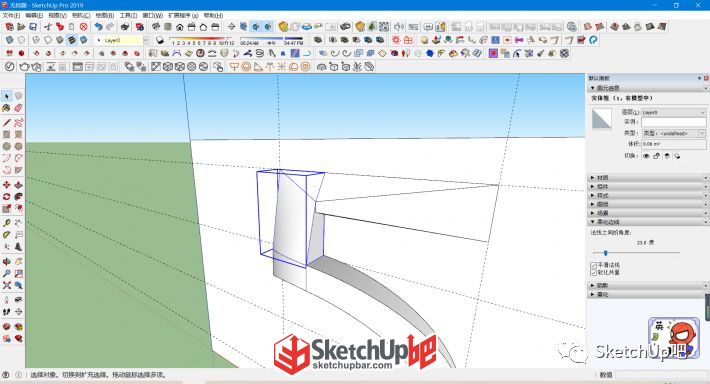This screenshot has width=710, height=384.
Task: Select the Rotate tool
Action: pyautogui.click(x=6, y=197)
